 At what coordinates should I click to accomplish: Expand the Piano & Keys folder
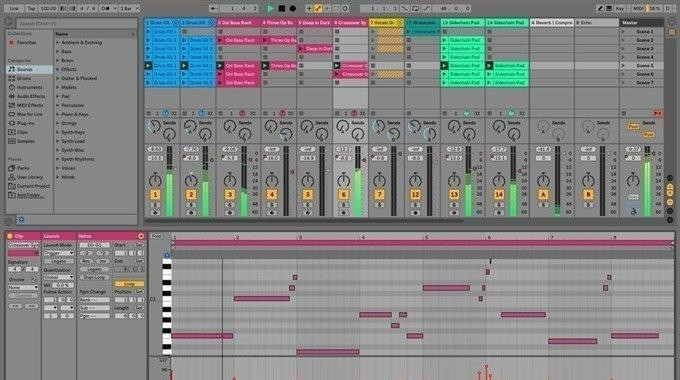[58, 115]
